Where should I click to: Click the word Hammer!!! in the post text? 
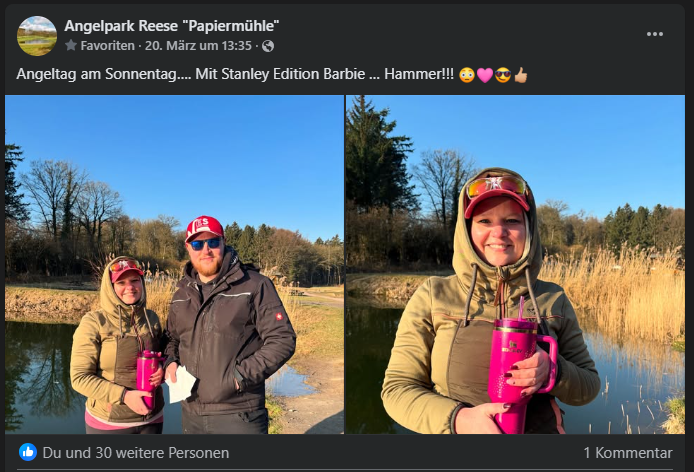[419, 74]
